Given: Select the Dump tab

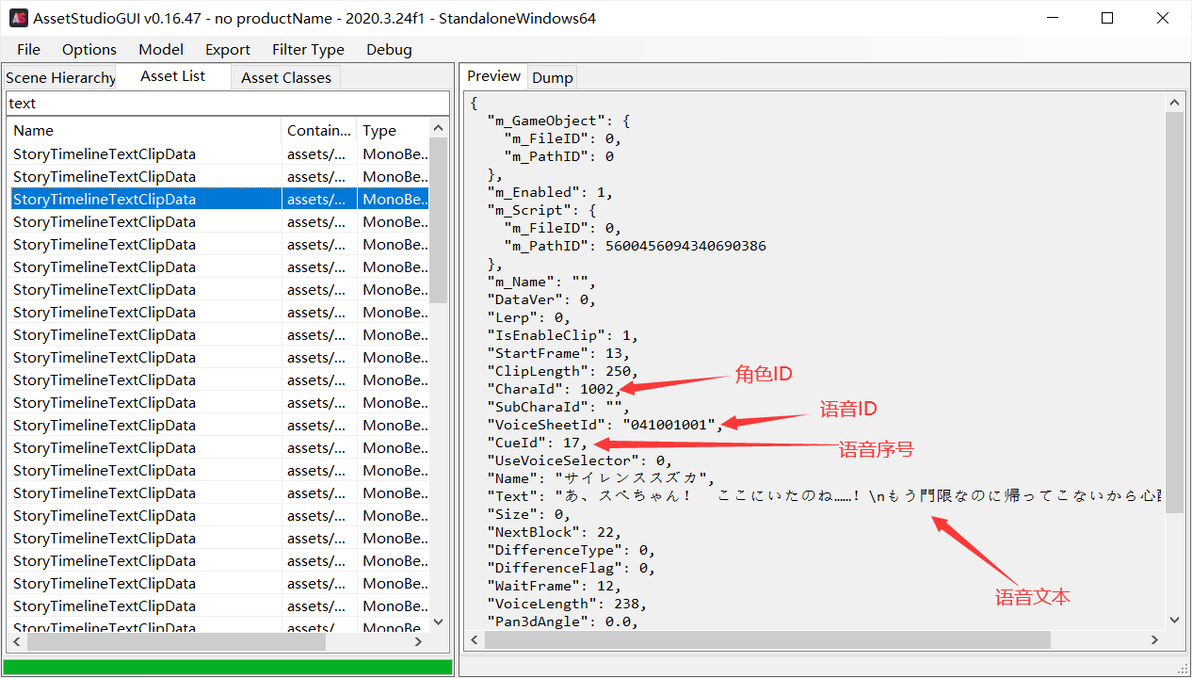Looking at the screenshot, I should coord(553,78).
